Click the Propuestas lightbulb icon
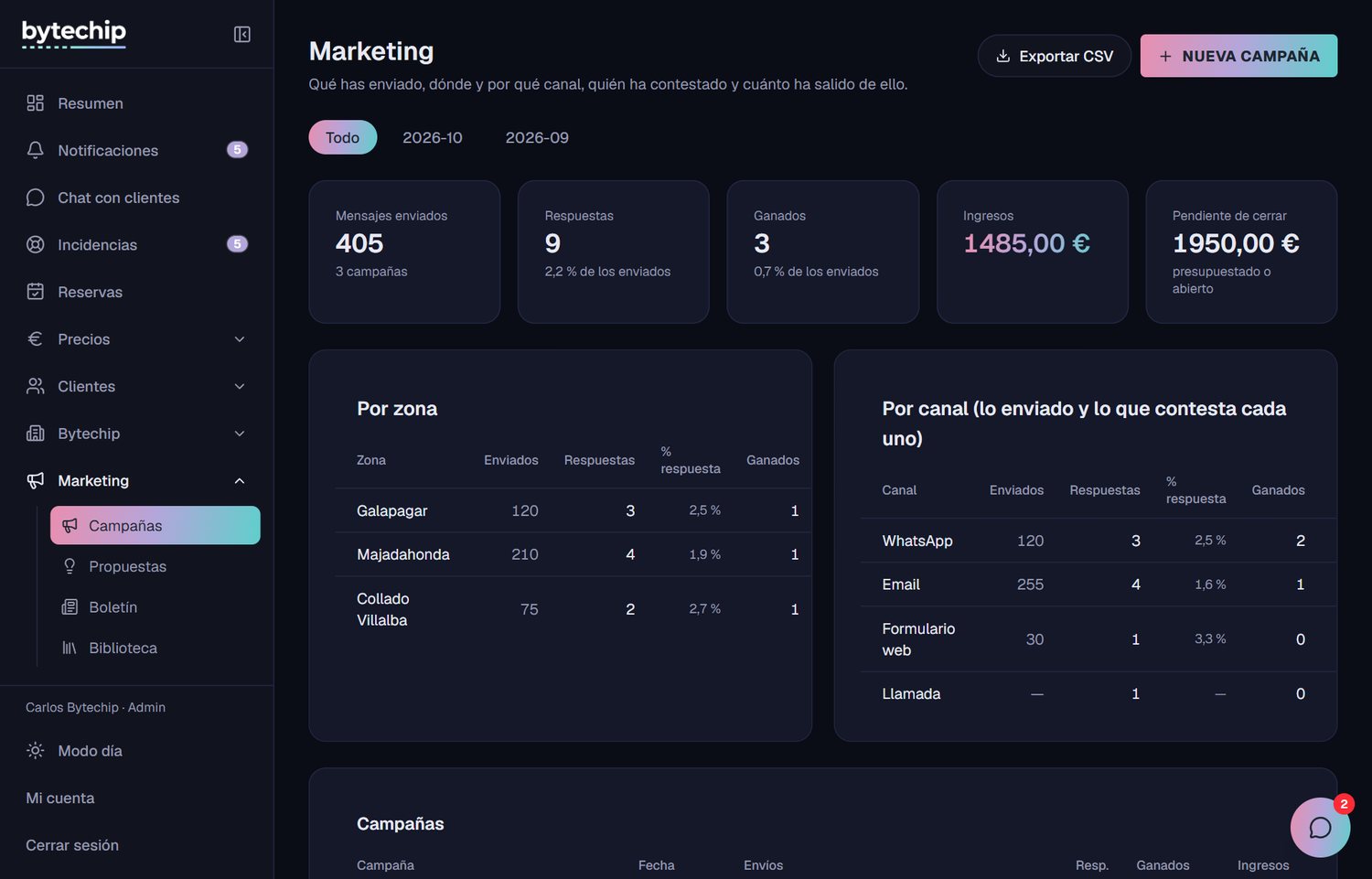1372x879 pixels. 70,566
